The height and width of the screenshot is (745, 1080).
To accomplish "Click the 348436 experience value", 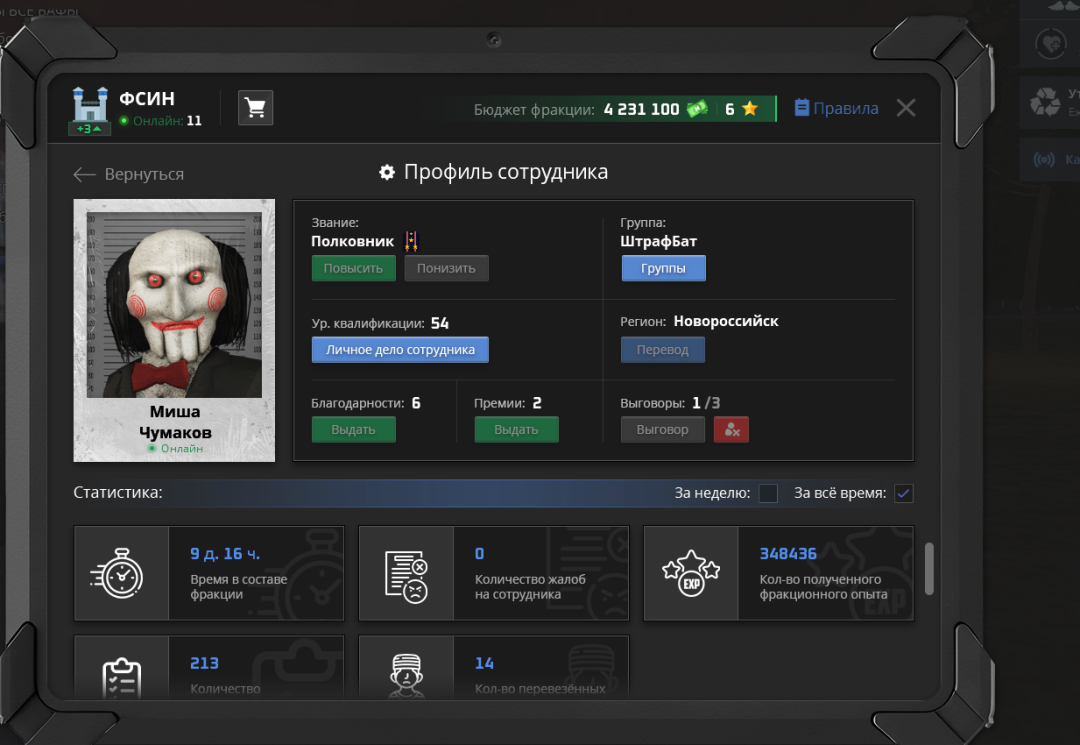I will pos(788,554).
